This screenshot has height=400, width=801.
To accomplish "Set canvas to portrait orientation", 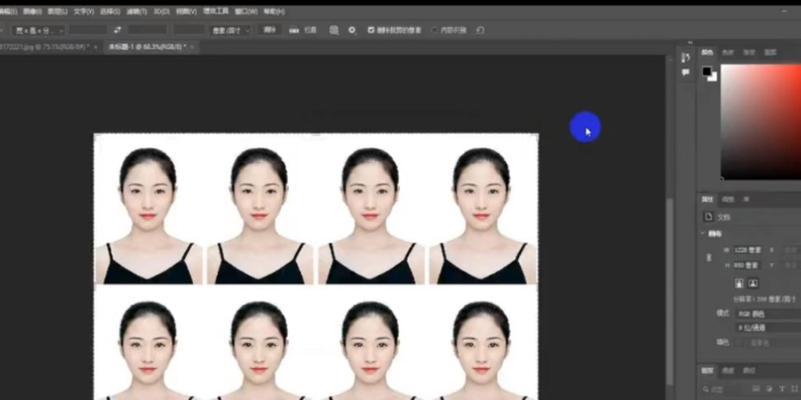I will point(739,283).
